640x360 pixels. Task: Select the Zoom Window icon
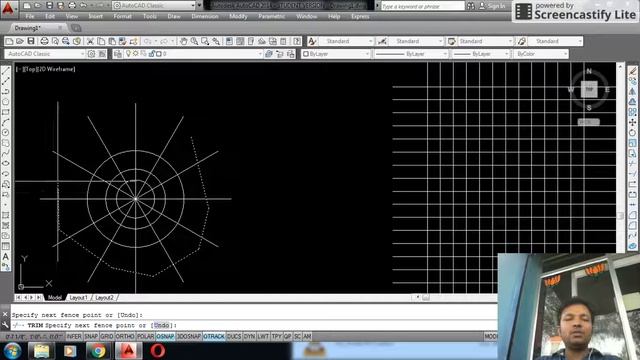pos(204,41)
